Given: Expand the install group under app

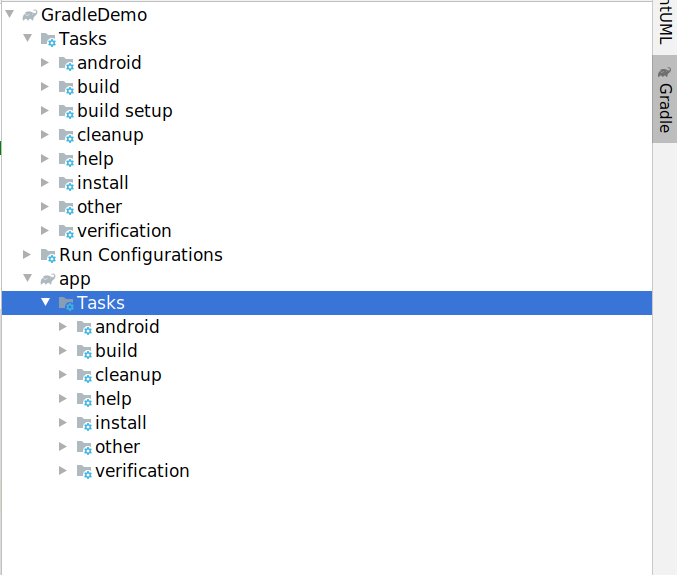Looking at the screenshot, I should [63, 423].
